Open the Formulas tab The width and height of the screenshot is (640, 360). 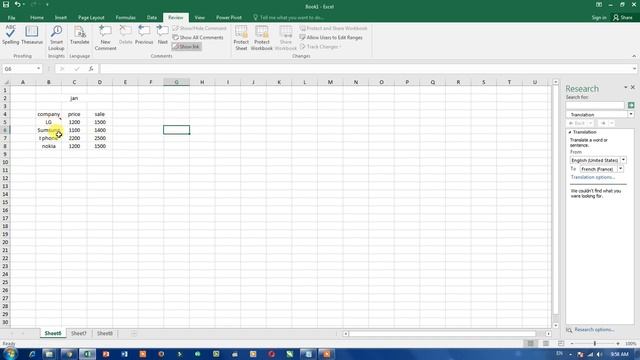pyautogui.click(x=126, y=18)
